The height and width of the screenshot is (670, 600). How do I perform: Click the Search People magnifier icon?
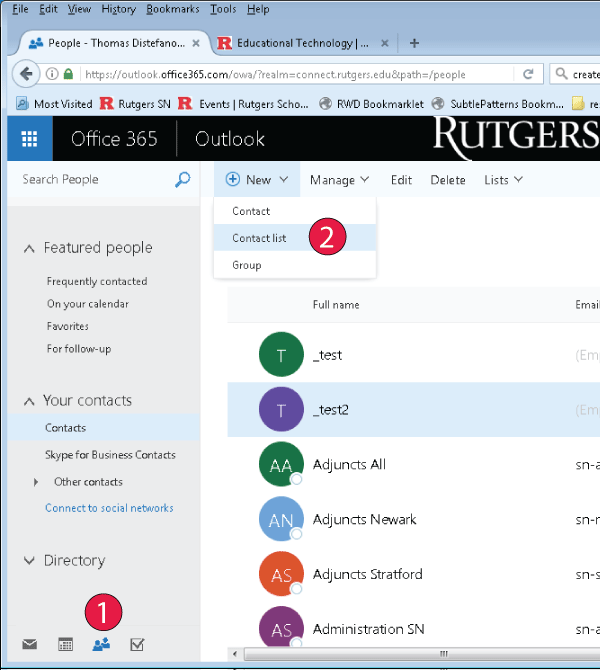point(182,179)
